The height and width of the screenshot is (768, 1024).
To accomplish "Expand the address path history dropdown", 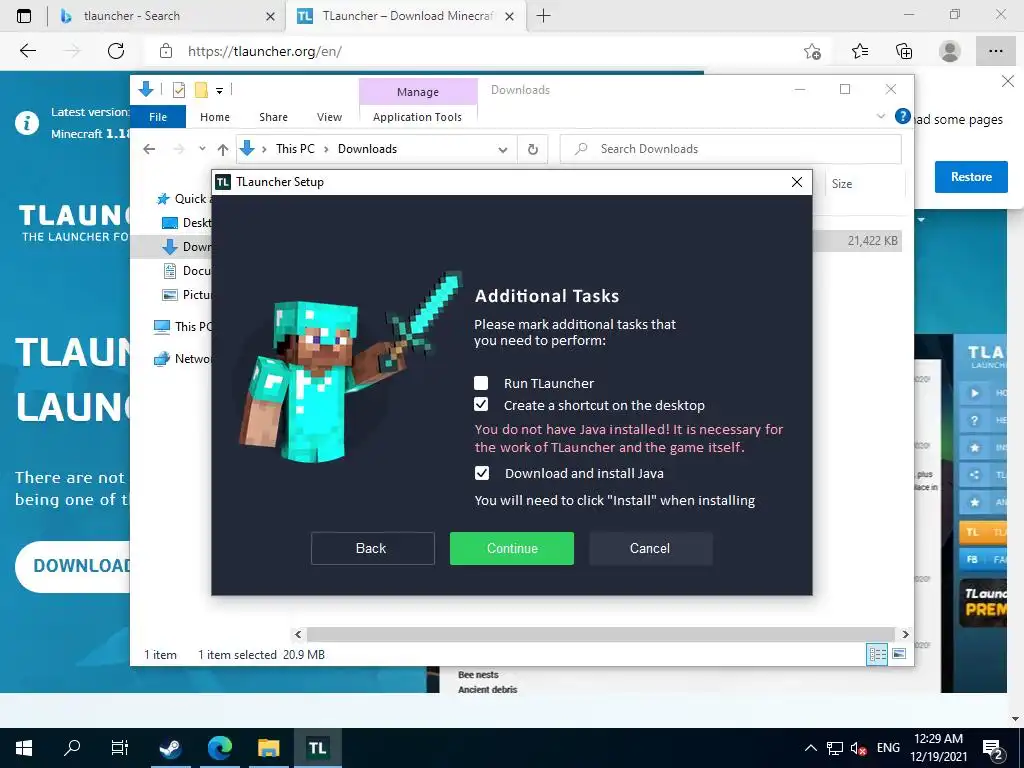I will click(502, 150).
